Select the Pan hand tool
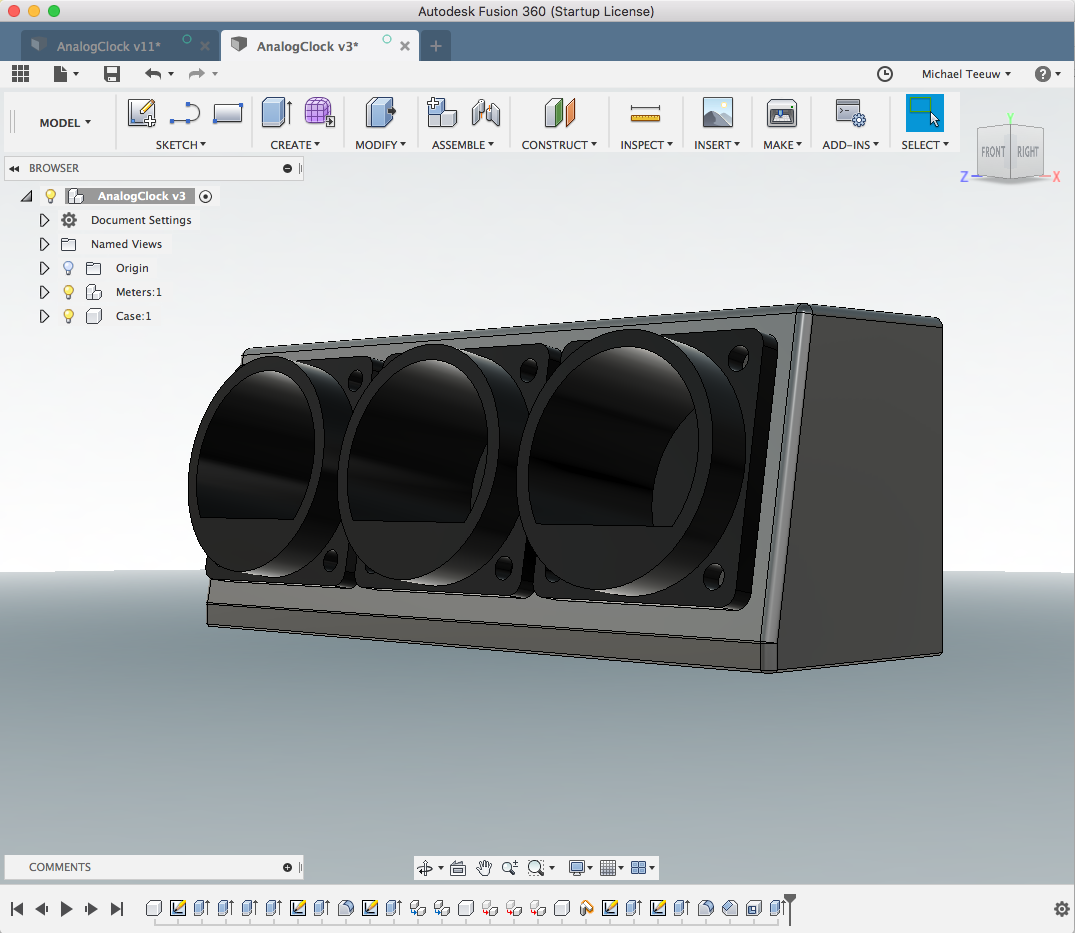This screenshot has width=1075, height=933. click(484, 868)
